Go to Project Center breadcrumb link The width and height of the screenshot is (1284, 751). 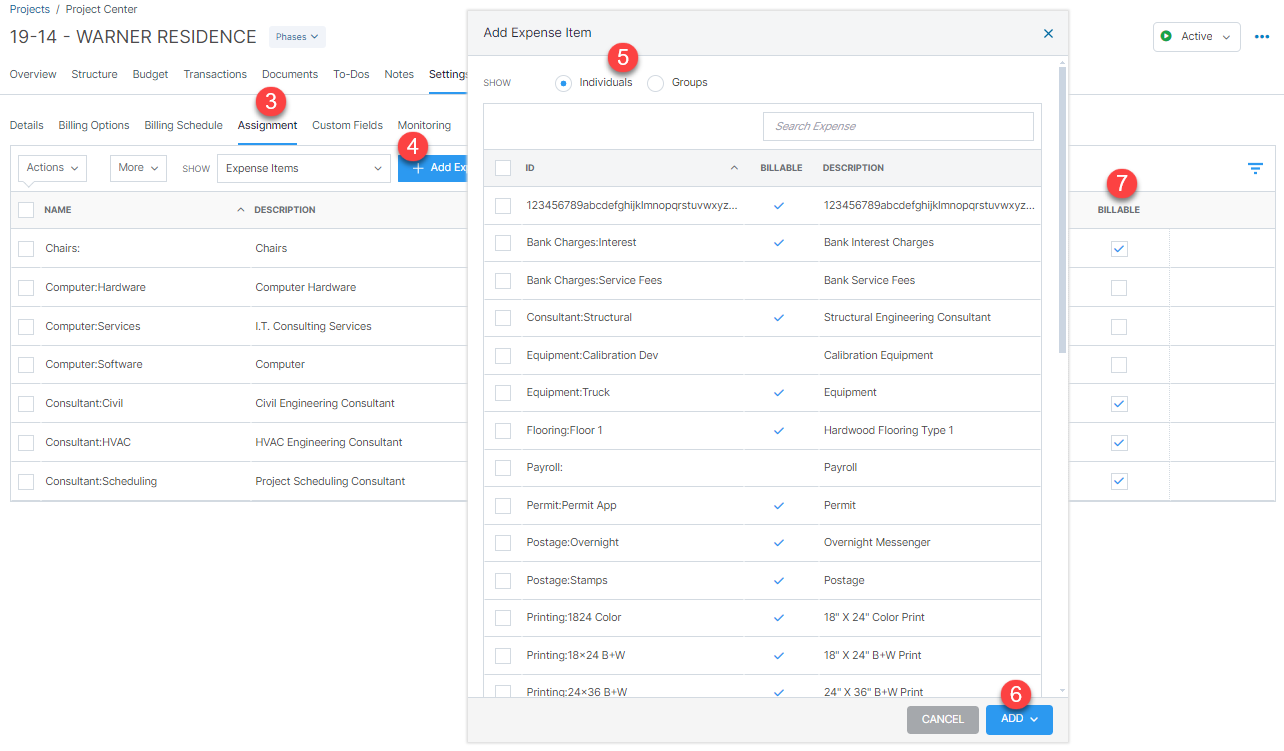click(x=102, y=9)
